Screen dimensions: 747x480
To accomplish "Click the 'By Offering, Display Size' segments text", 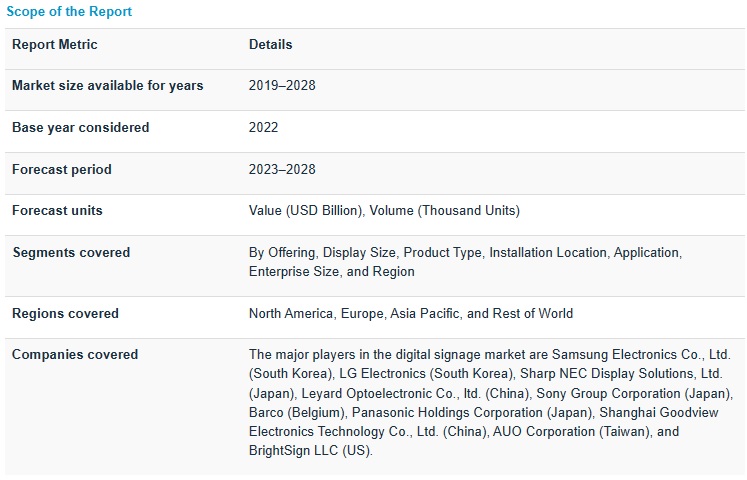I will coord(323,252).
